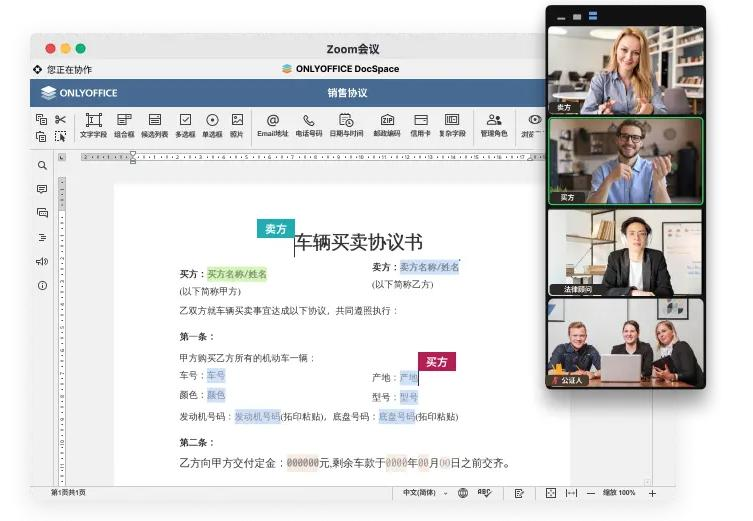Open 管理角色 manage roles
This screenshot has height=521, width=753.
[x=494, y=125]
